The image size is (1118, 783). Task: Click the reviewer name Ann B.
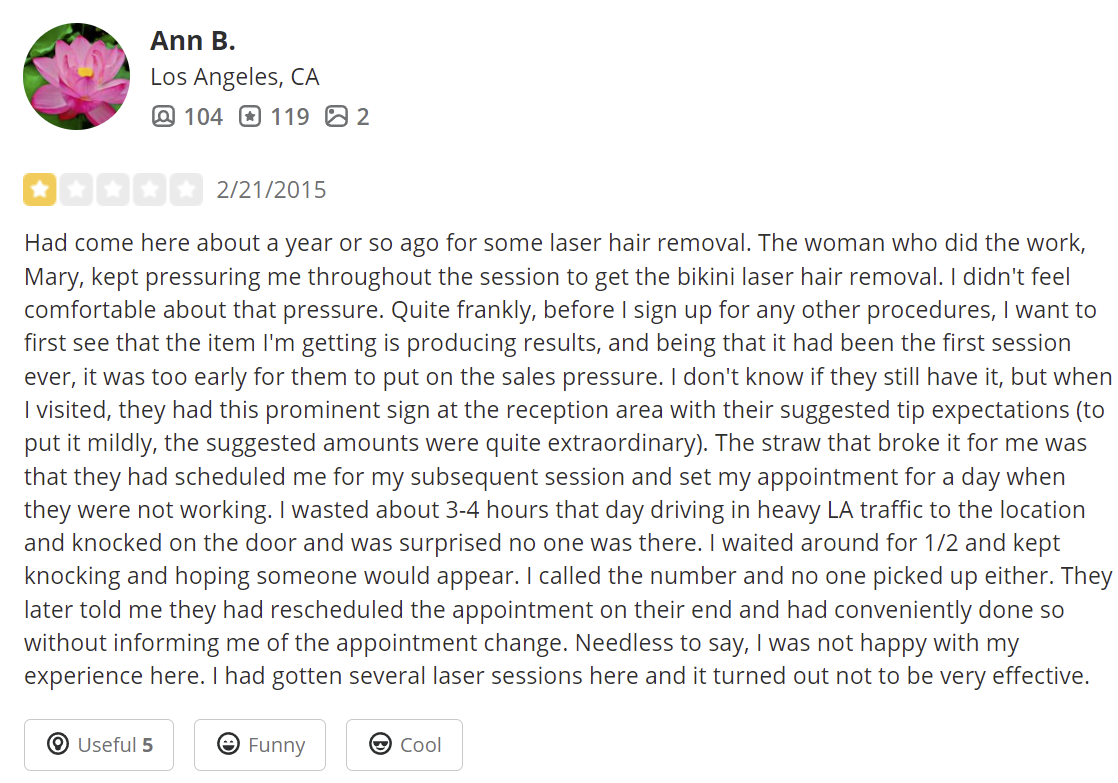tap(193, 41)
